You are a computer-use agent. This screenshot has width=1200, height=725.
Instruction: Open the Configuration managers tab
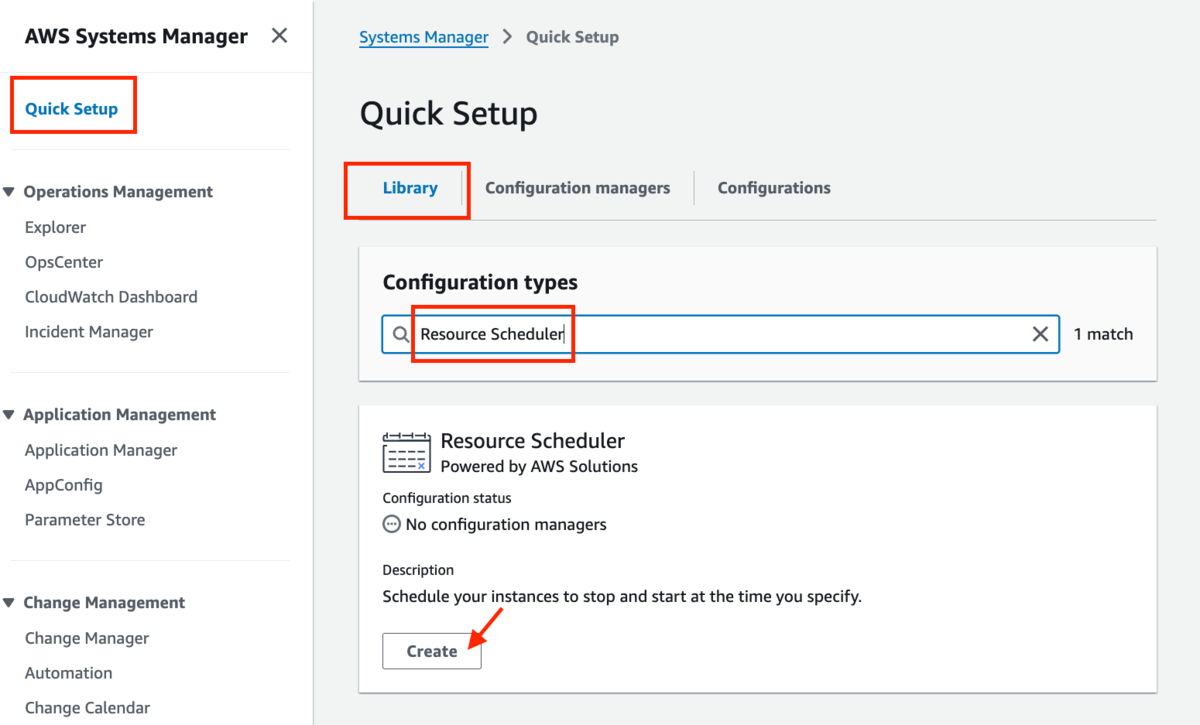pyautogui.click(x=578, y=187)
